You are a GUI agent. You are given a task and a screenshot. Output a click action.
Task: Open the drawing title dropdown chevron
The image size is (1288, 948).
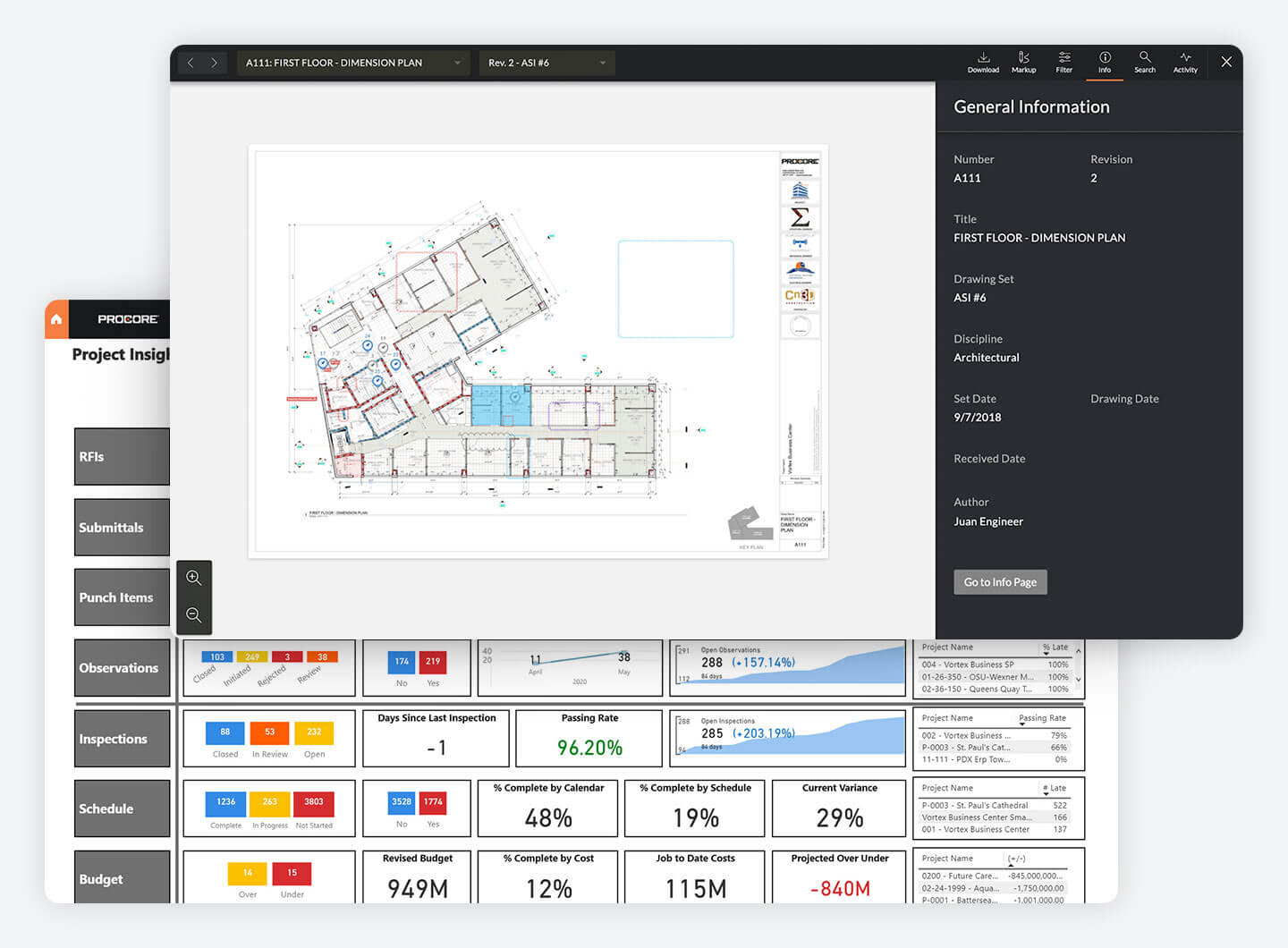[x=456, y=63]
